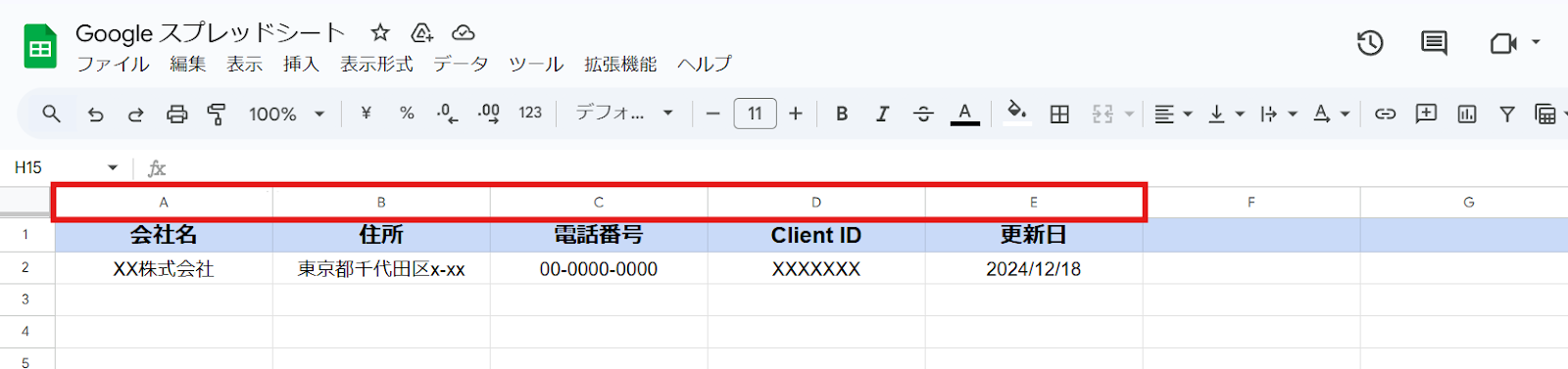Select column C header
Screen dimensions: 1568x369
point(599,202)
